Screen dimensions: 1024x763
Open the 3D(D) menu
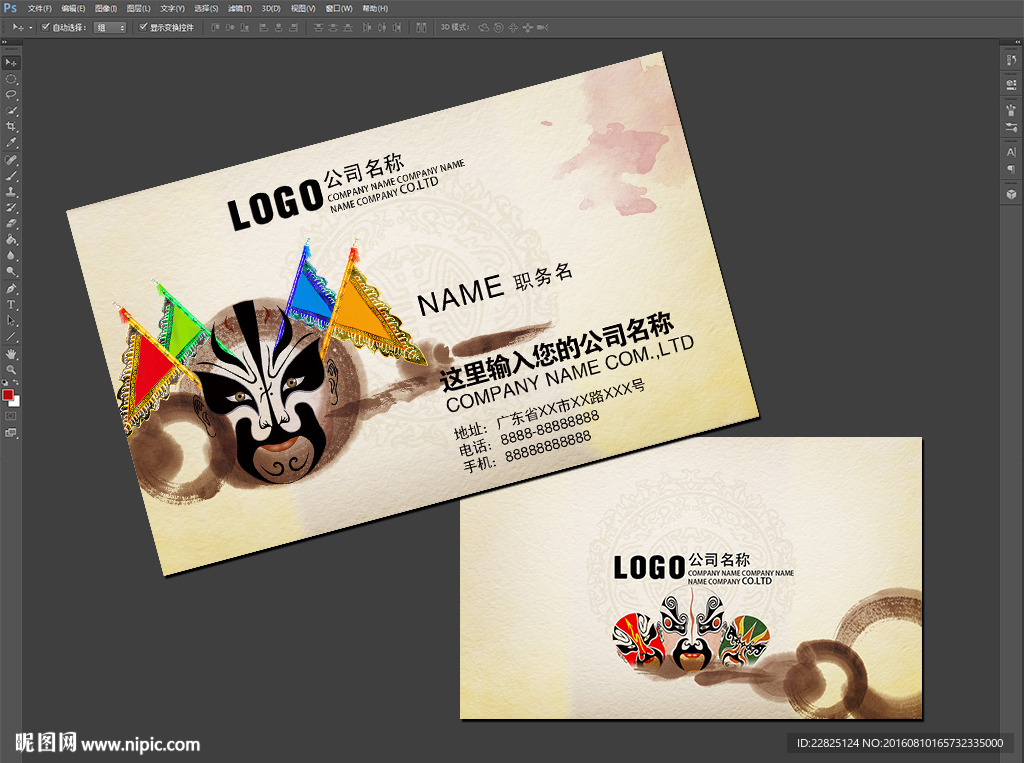pos(271,8)
